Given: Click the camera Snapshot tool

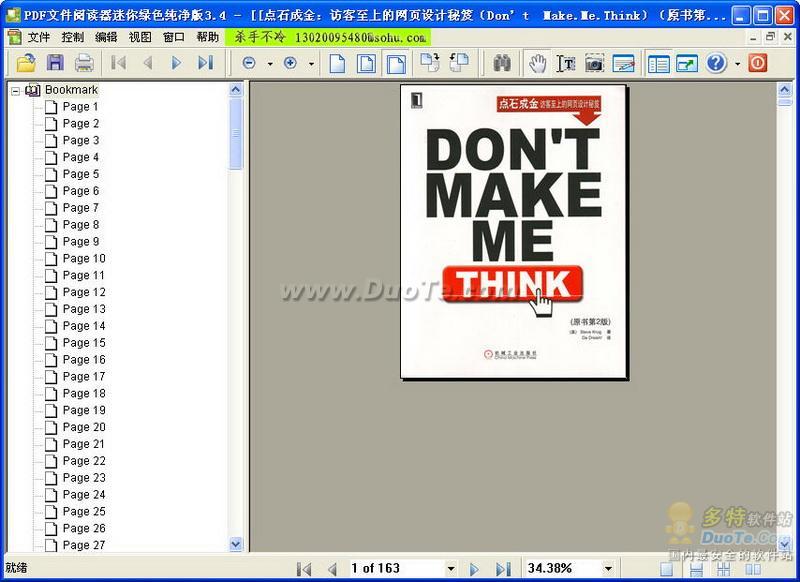Looking at the screenshot, I should [x=595, y=63].
